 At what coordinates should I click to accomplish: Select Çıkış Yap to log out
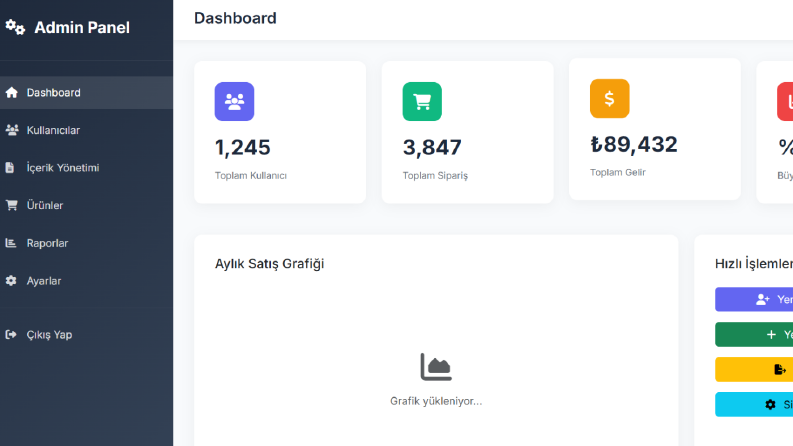point(86,334)
